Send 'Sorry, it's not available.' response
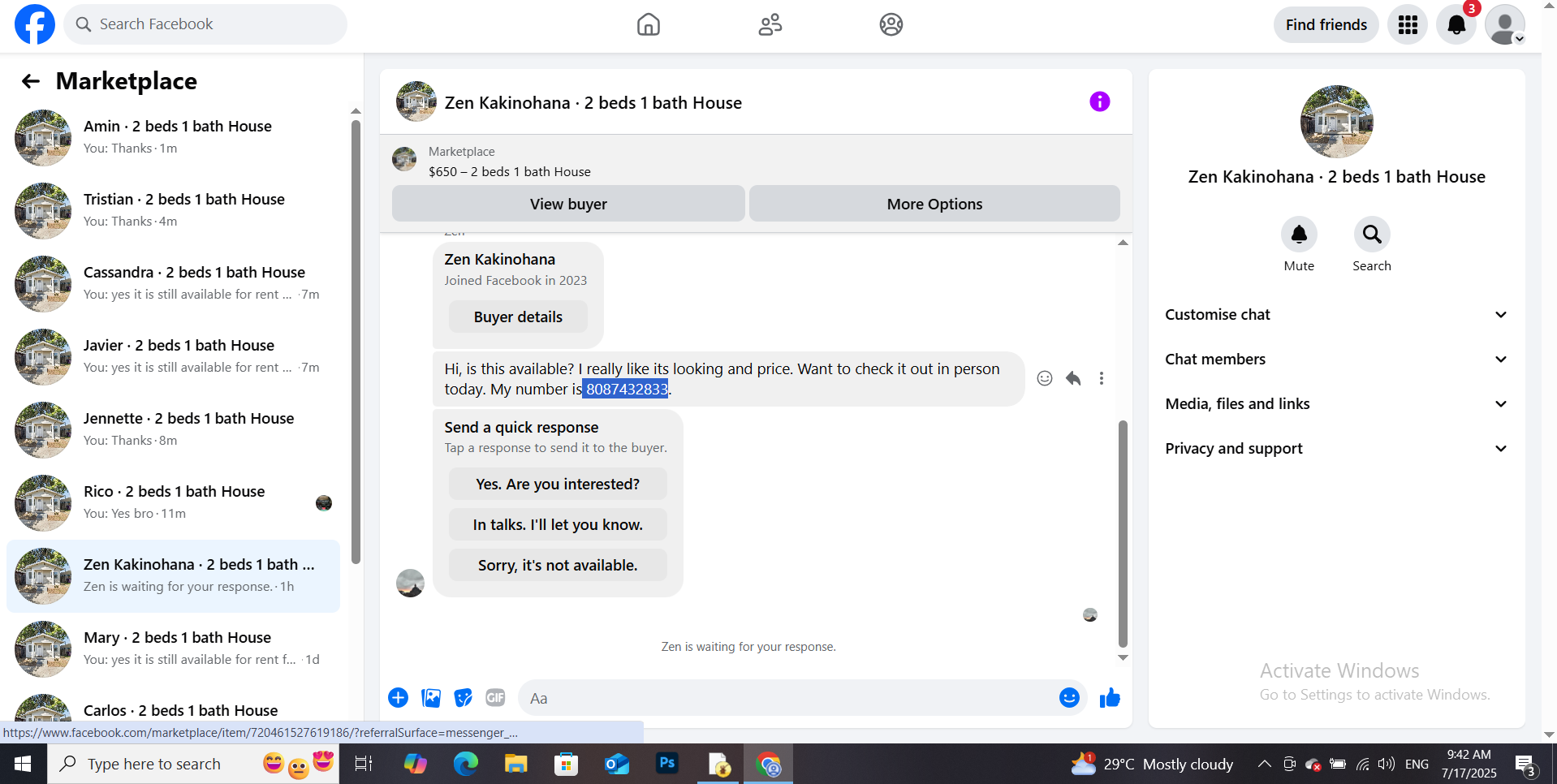Image resolution: width=1557 pixels, height=784 pixels. [x=558, y=565]
